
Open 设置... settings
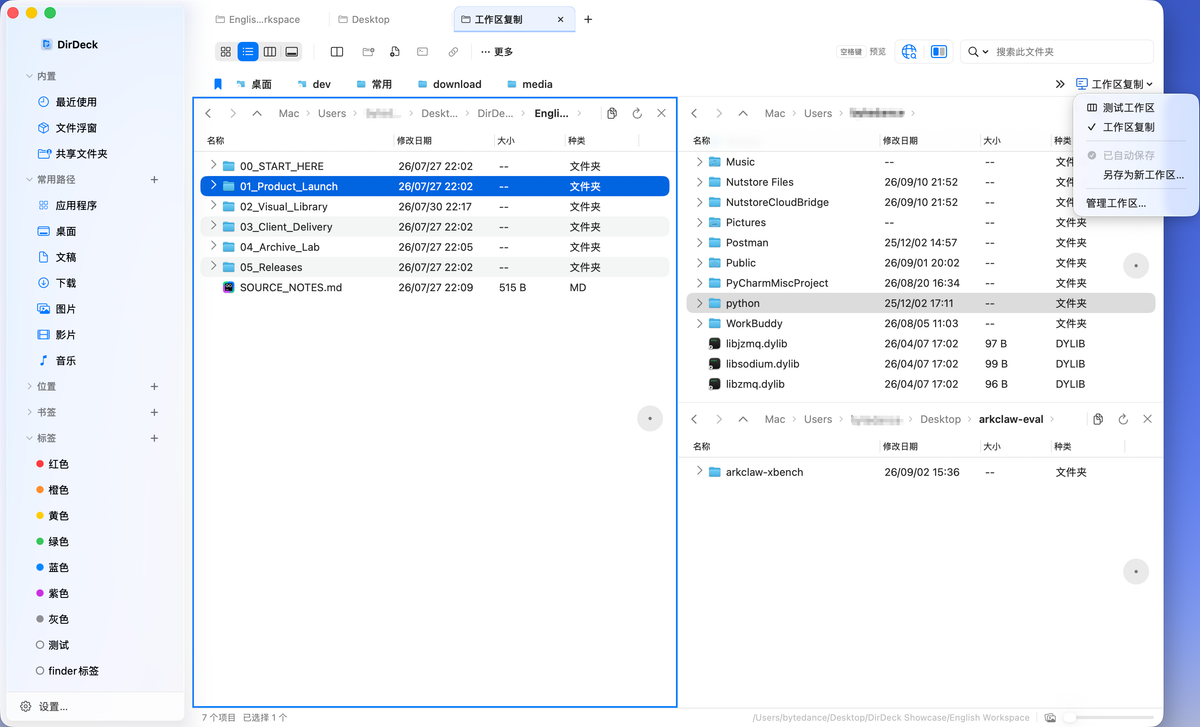[45, 706]
